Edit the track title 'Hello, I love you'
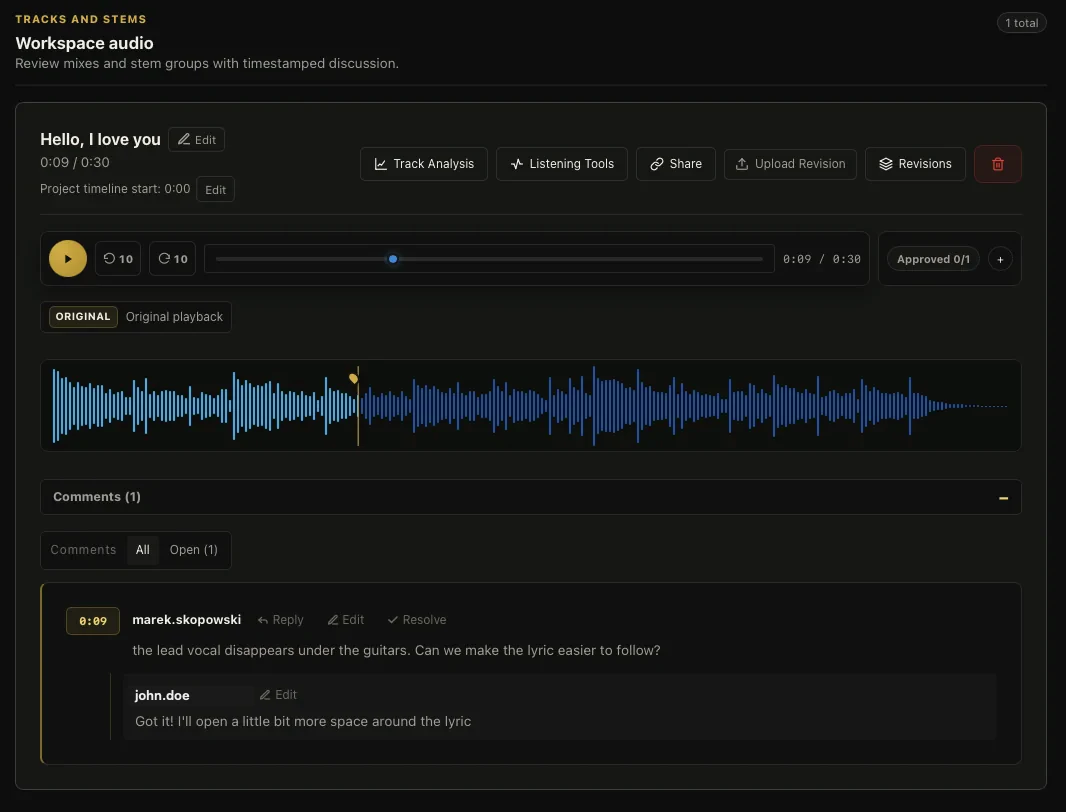 196,139
